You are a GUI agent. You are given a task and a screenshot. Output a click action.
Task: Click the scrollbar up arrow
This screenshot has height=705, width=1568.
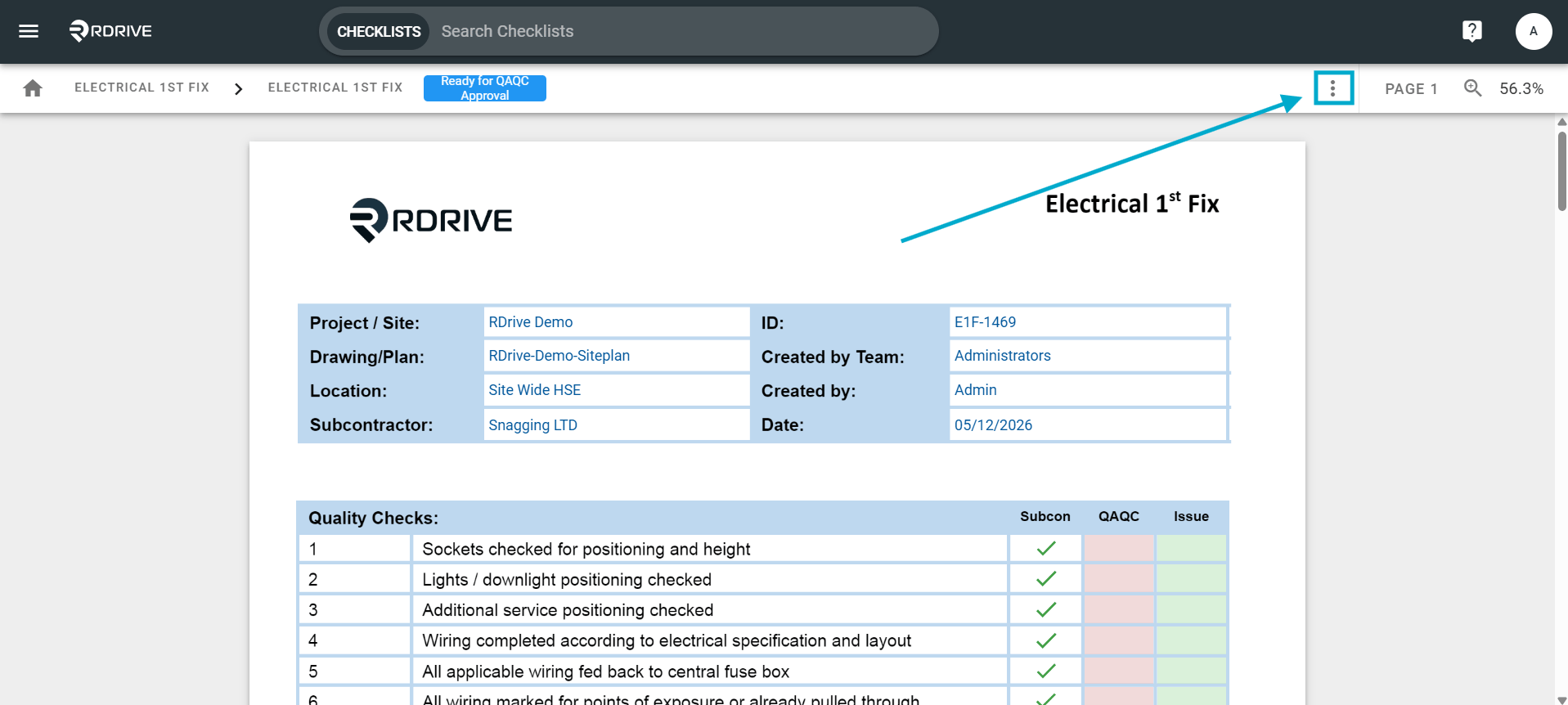1561,121
